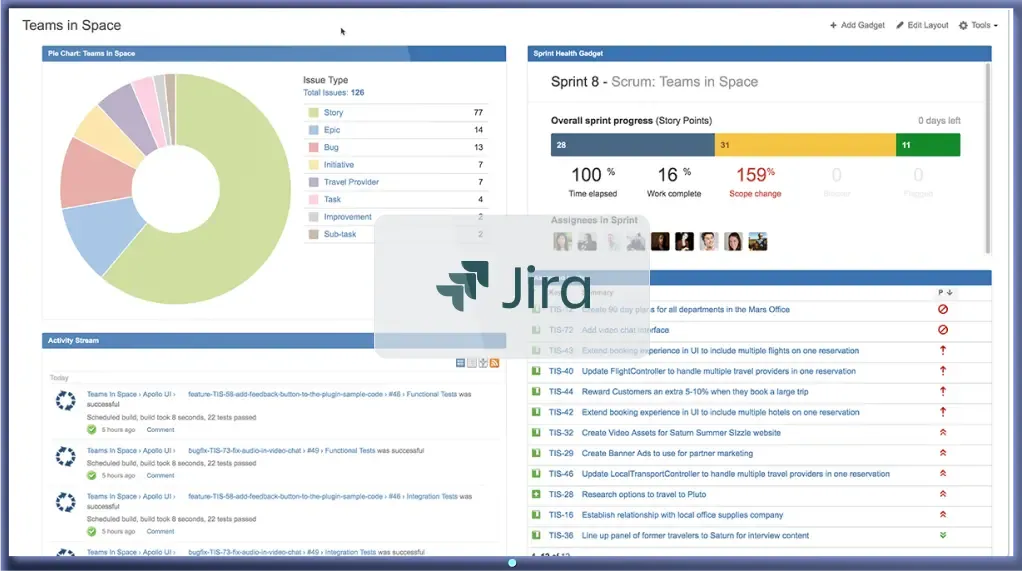Click the story type icon for TIS-36

[536, 535]
